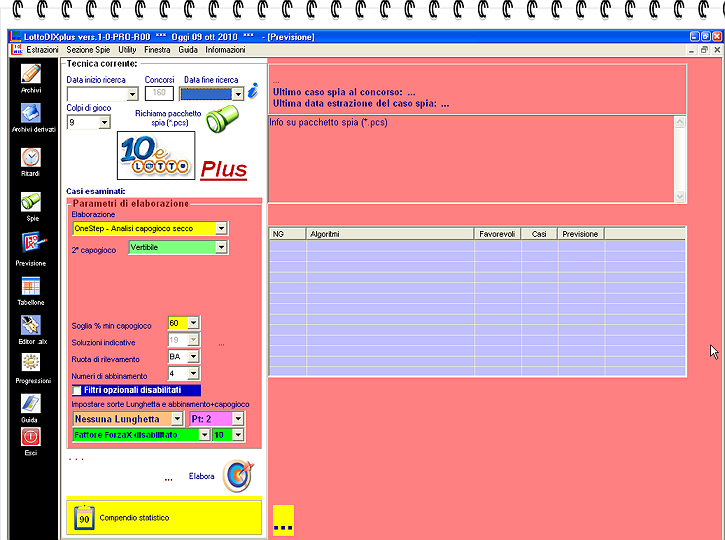This screenshot has width=725, height=540.
Task: Click the Richiama pacchetto spia label
Action: [168, 118]
